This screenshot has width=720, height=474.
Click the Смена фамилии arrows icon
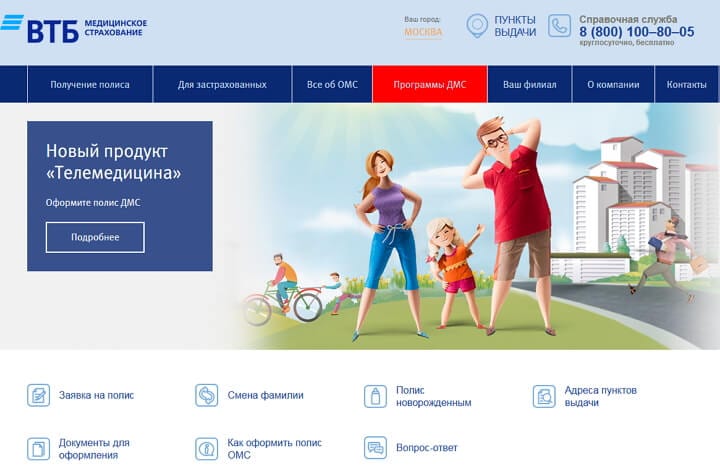(x=207, y=395)
